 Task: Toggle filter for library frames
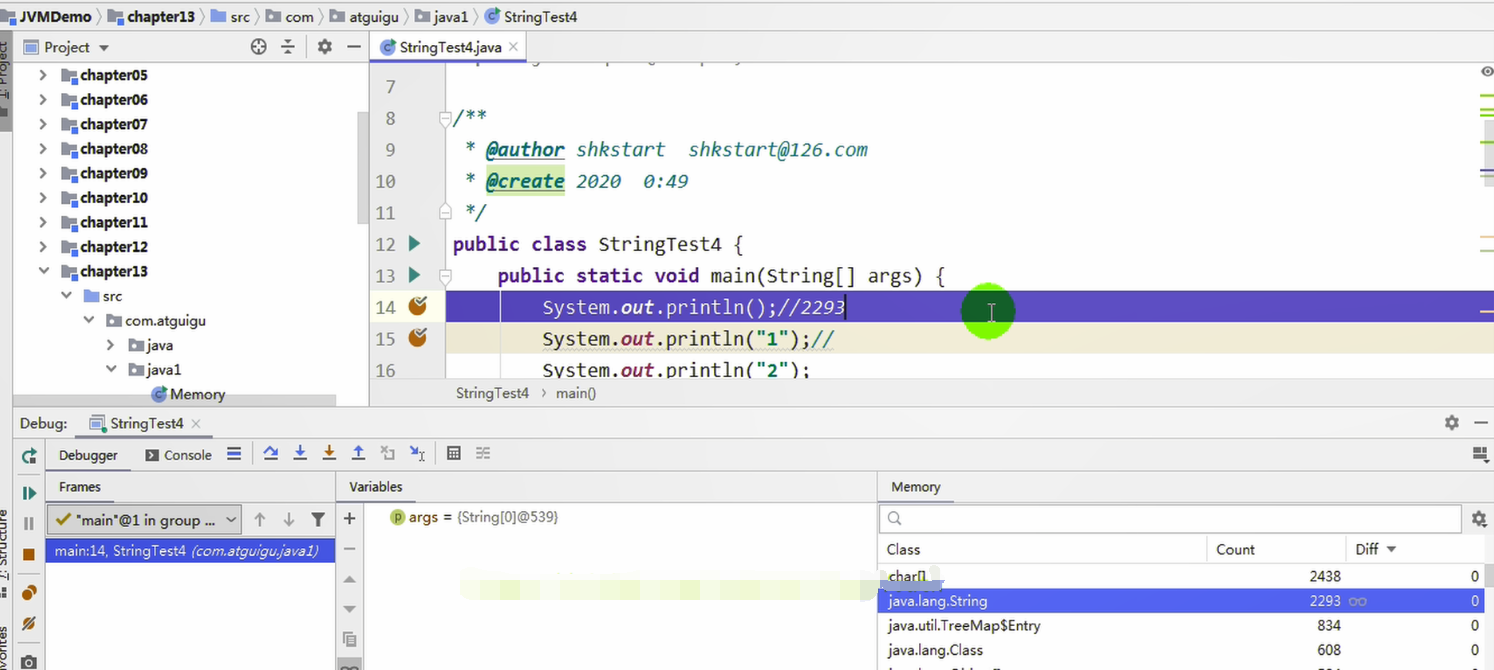click(318, 520)
